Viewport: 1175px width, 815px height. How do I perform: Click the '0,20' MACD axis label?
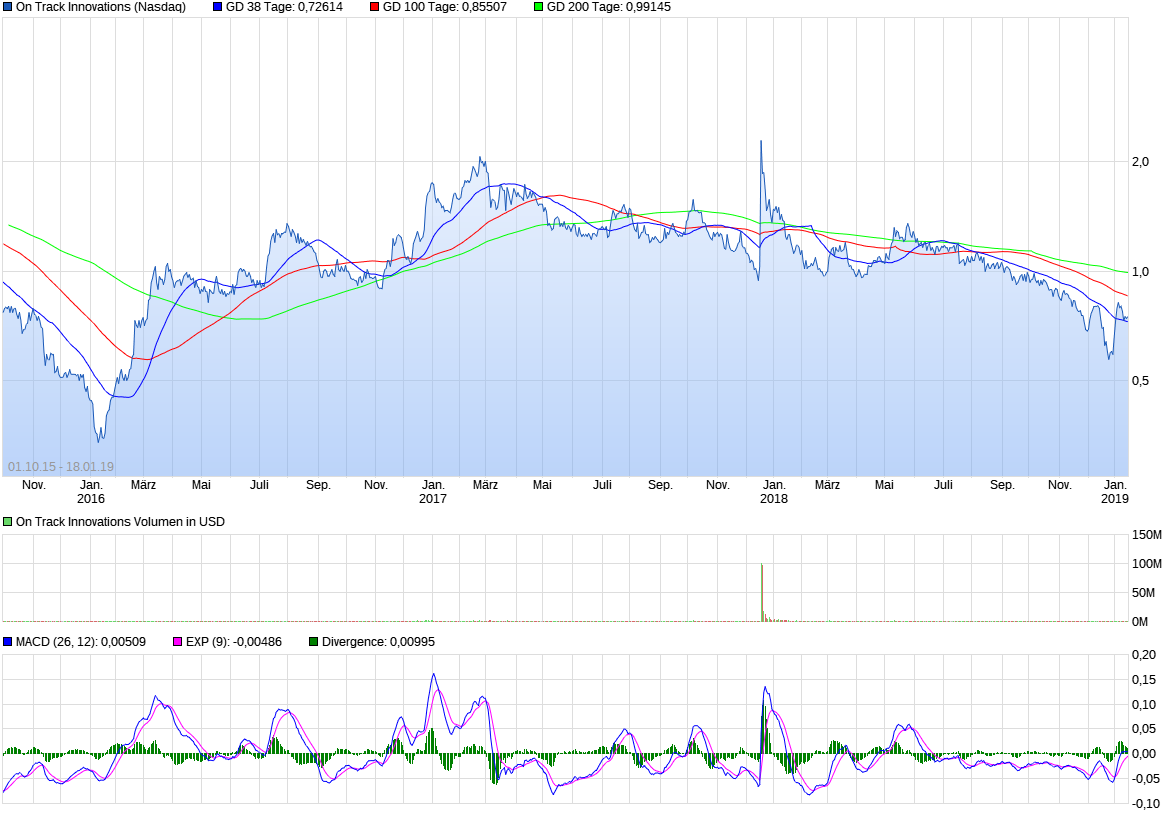(1144, 655)
